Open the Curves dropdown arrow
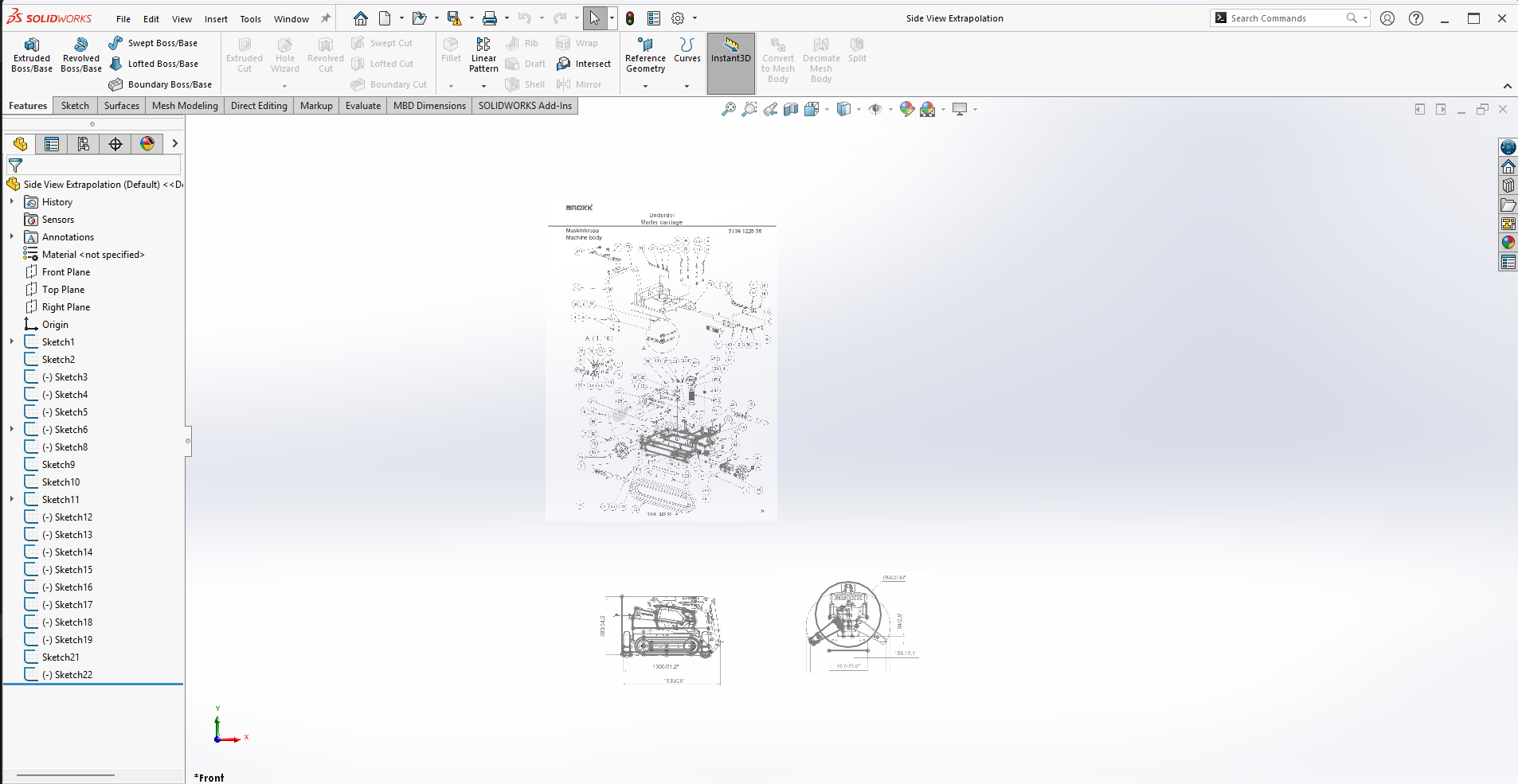 (x=687, y=86)
